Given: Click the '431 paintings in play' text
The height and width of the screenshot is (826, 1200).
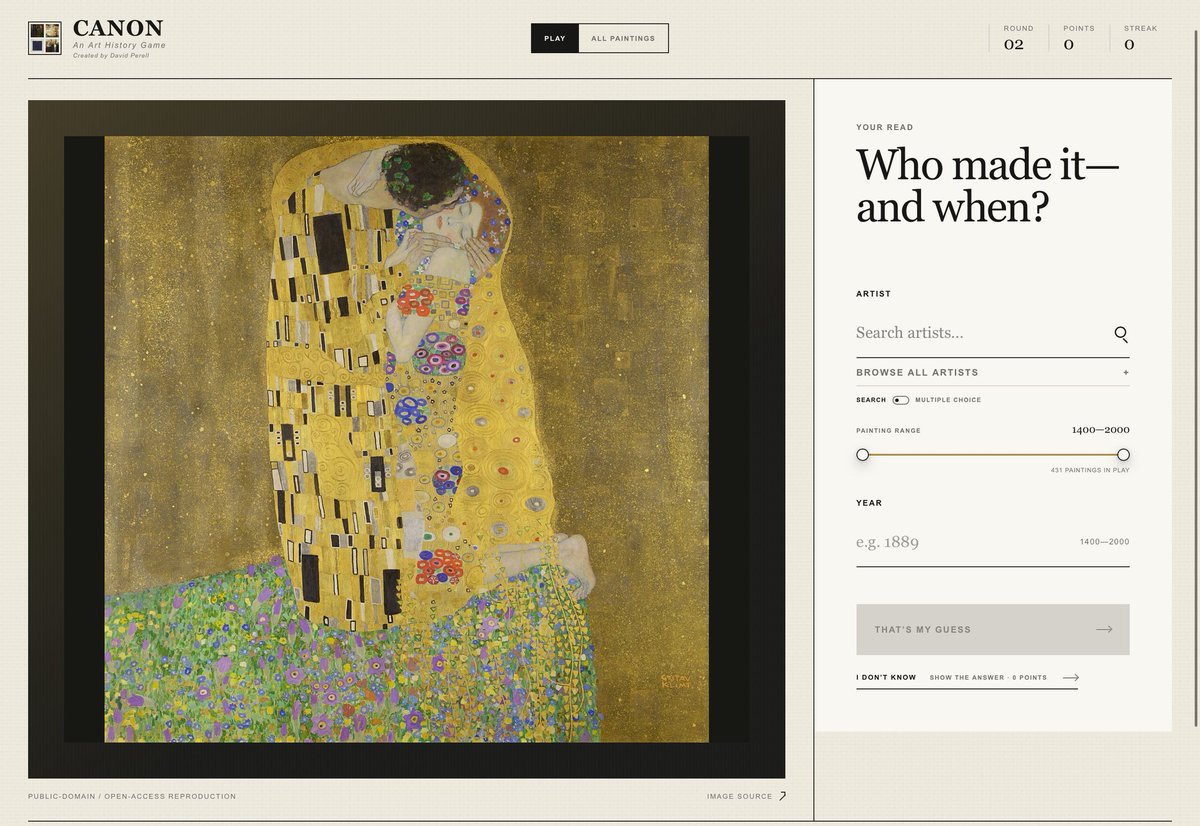Looking at the screenshot, I should (x=1090, y=470).
